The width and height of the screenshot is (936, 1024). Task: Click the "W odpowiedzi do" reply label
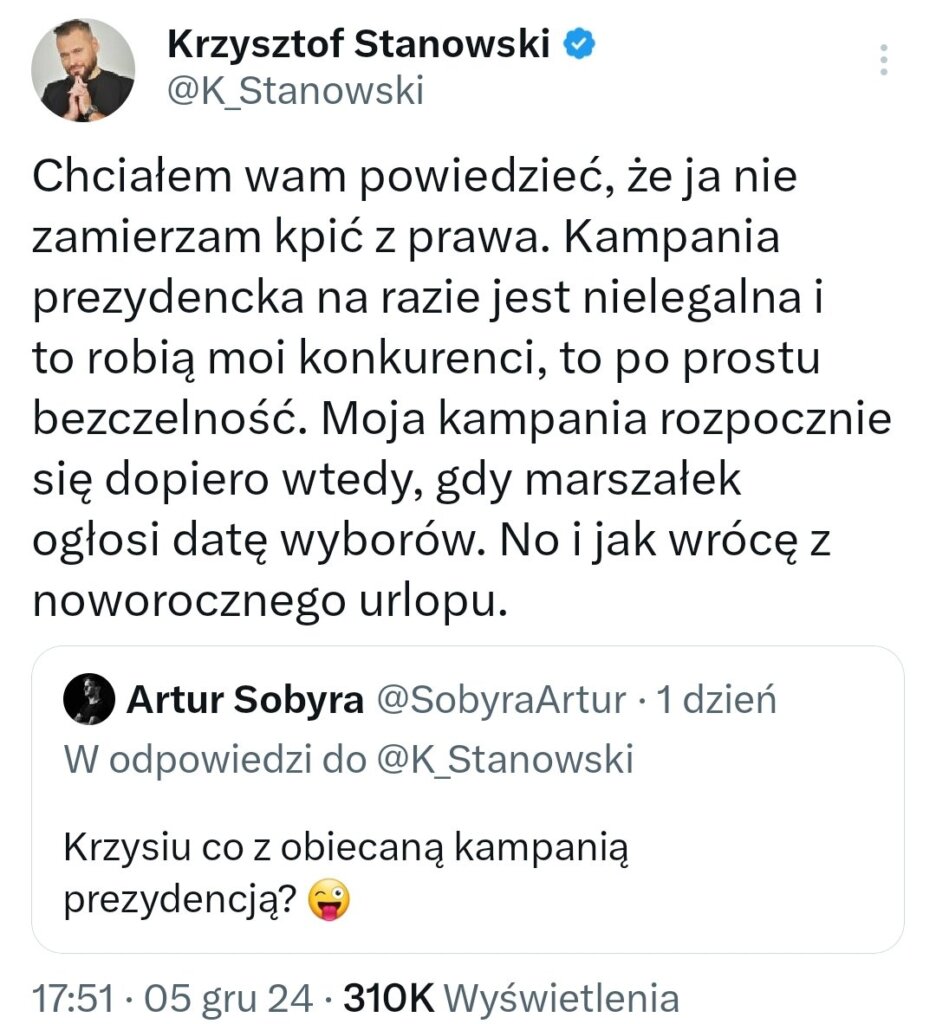click(215, 760)
